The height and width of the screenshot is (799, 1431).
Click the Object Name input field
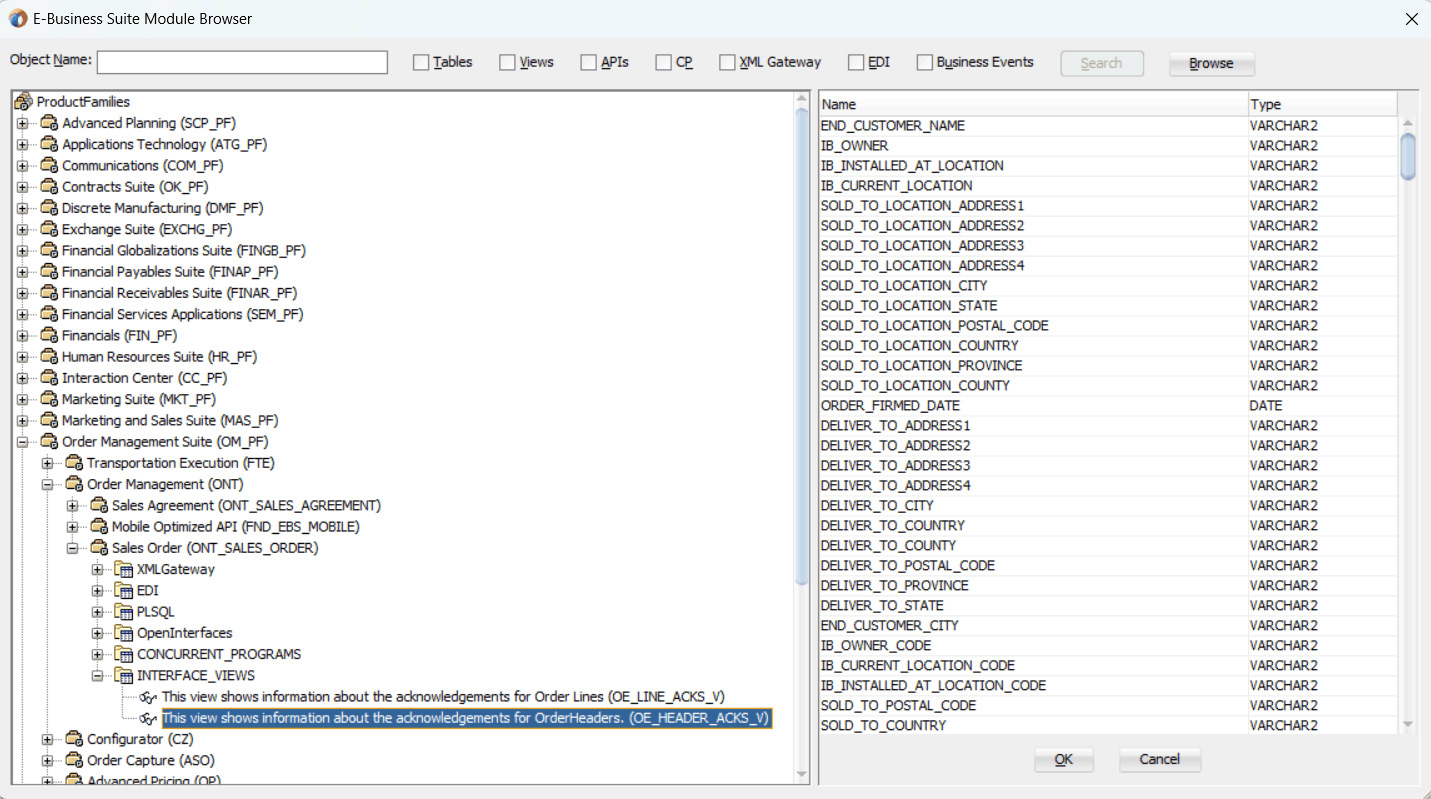tap(242, 62)
